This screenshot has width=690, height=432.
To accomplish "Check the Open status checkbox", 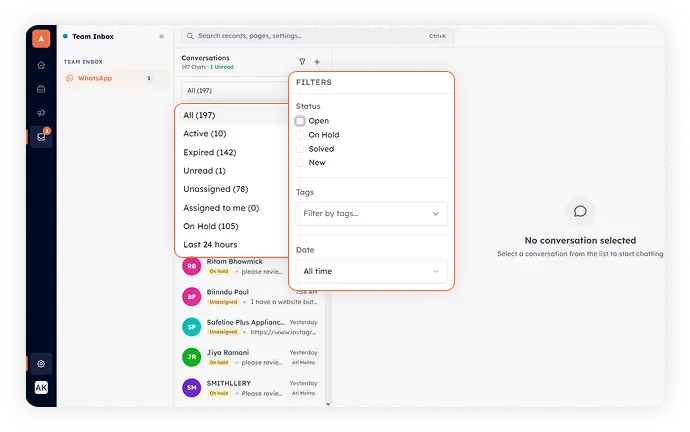I will (x=300, y=121).
